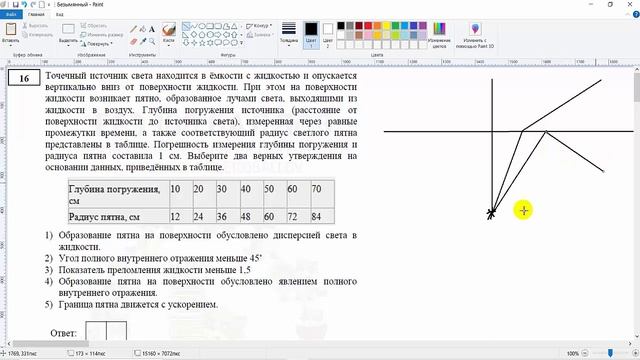Open the Rotate (Повернуть) dropdown

(x=96, y=44)
